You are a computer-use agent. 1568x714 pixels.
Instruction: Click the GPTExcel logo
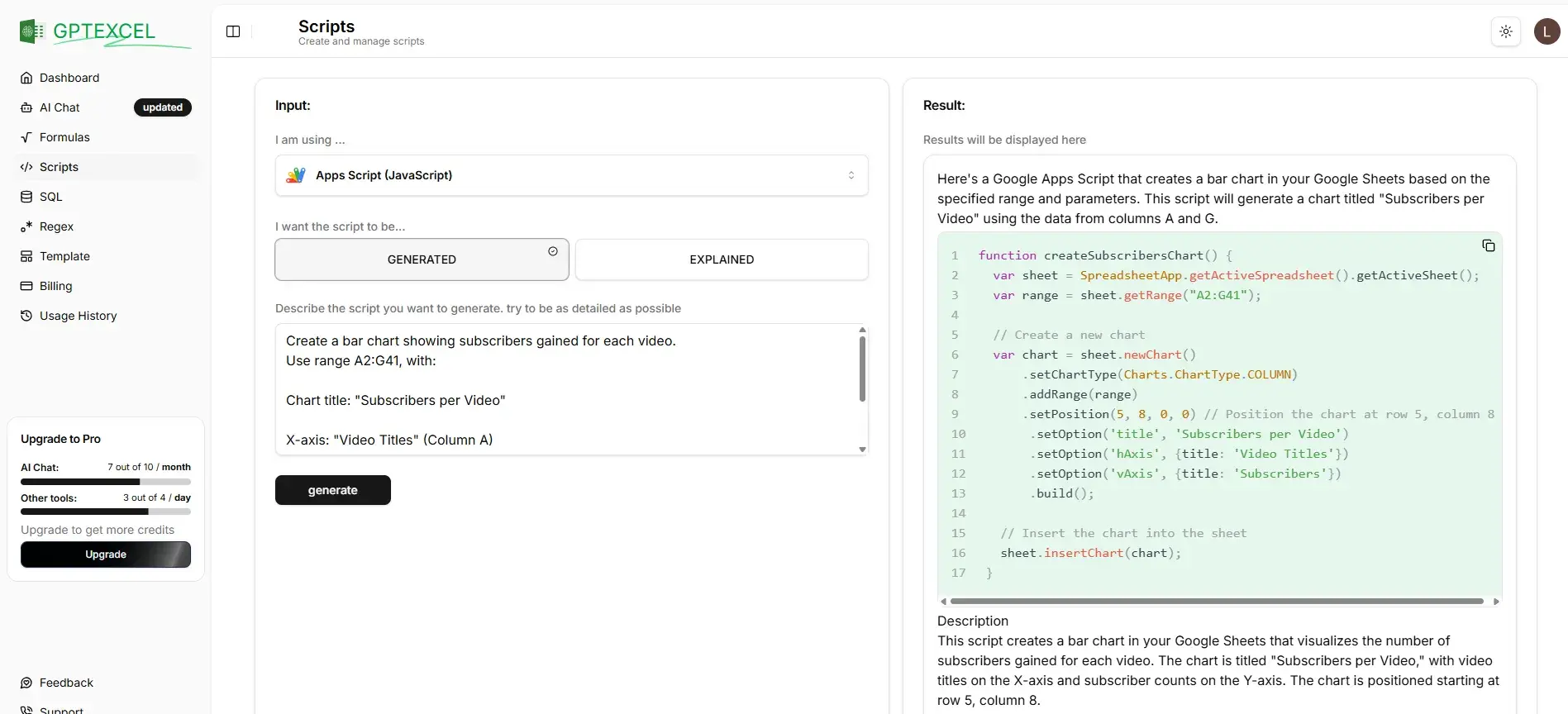point(88,31)
